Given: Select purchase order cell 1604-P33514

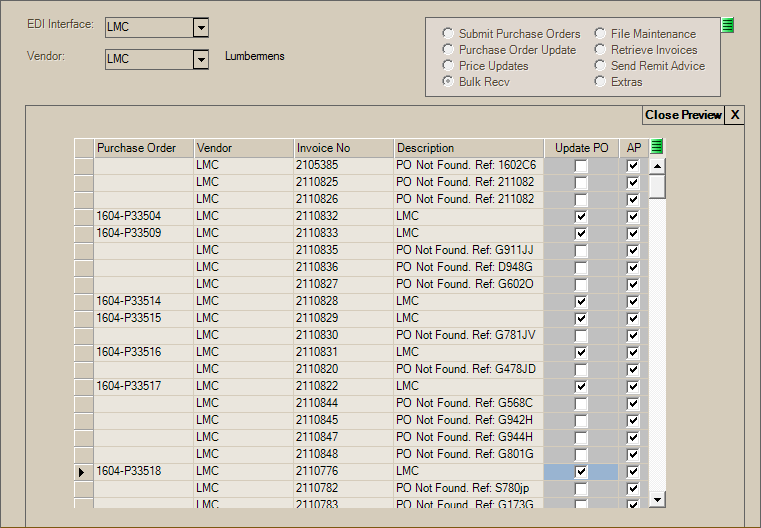Looking at the screenshot, I should [x=144, y=301].
